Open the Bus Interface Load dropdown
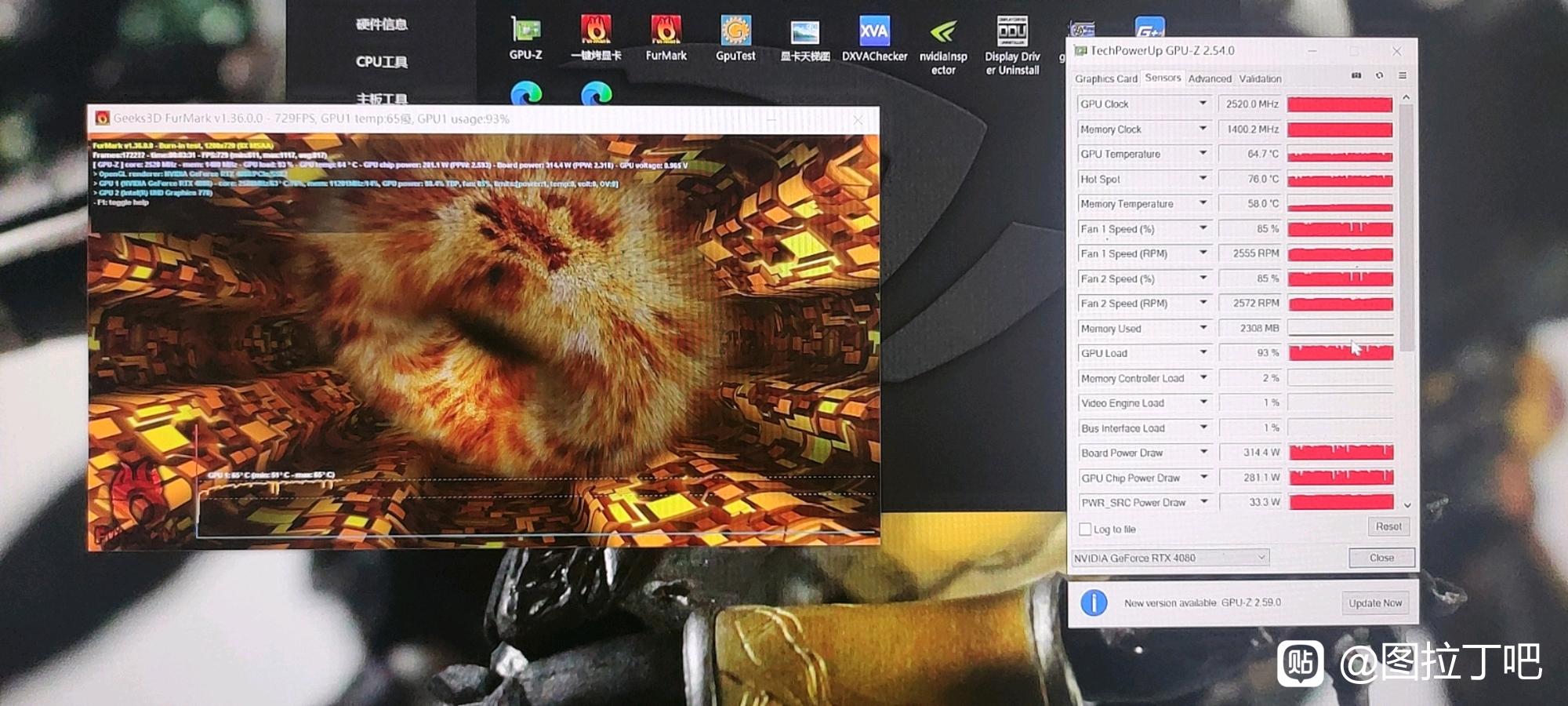Viewport: 1568px width, 706px height. click(1203, 428)
